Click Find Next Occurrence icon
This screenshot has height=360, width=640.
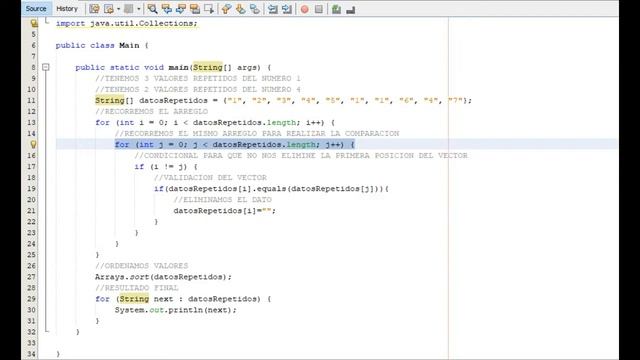[181, 9]
